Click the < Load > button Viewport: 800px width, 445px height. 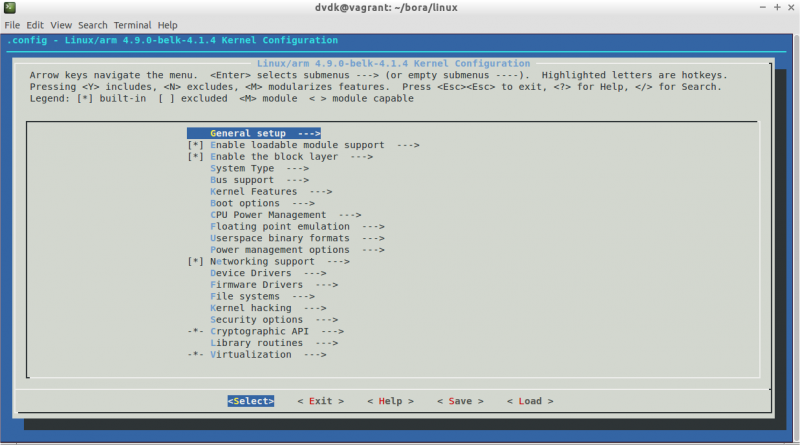click(530, 401)
